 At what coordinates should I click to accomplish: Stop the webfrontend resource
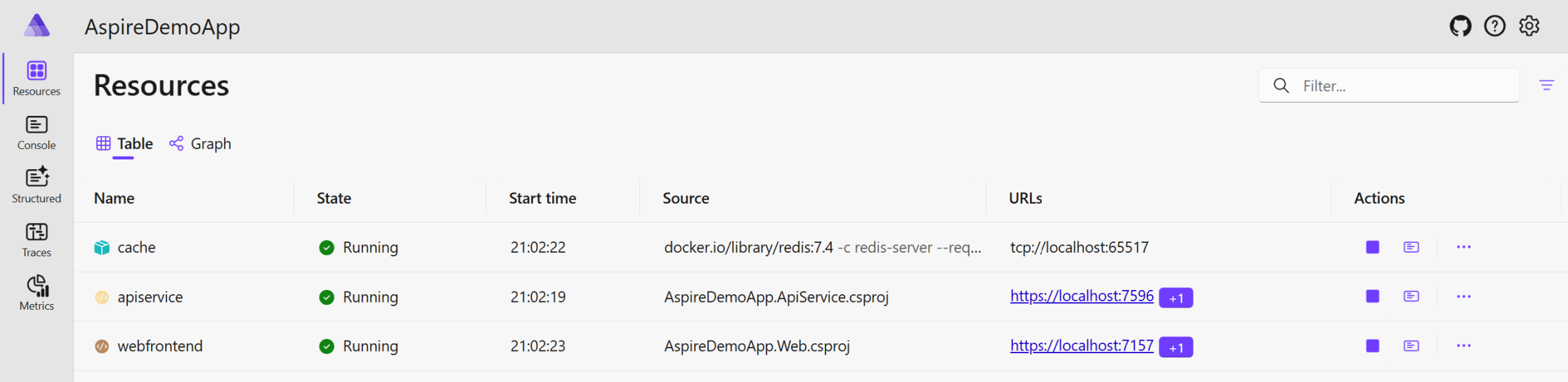point(1373,345)
